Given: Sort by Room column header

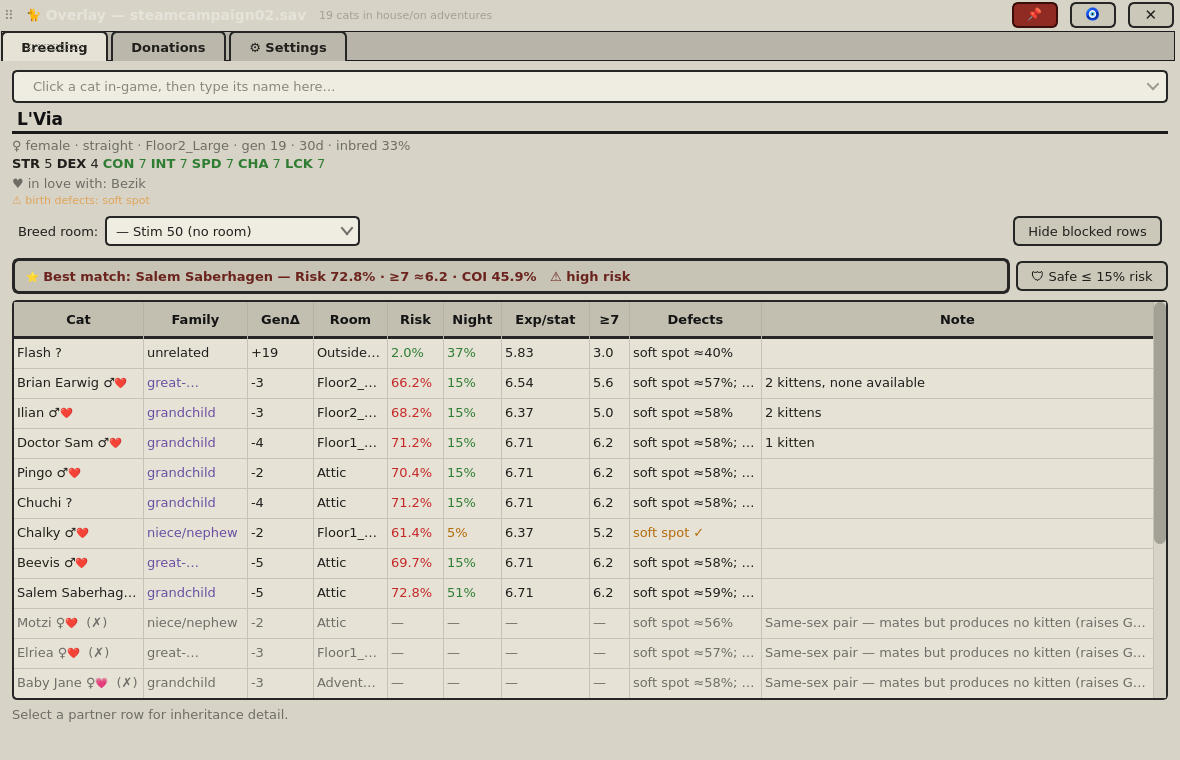Looking at the screenshot, I should tap(350, 320).
